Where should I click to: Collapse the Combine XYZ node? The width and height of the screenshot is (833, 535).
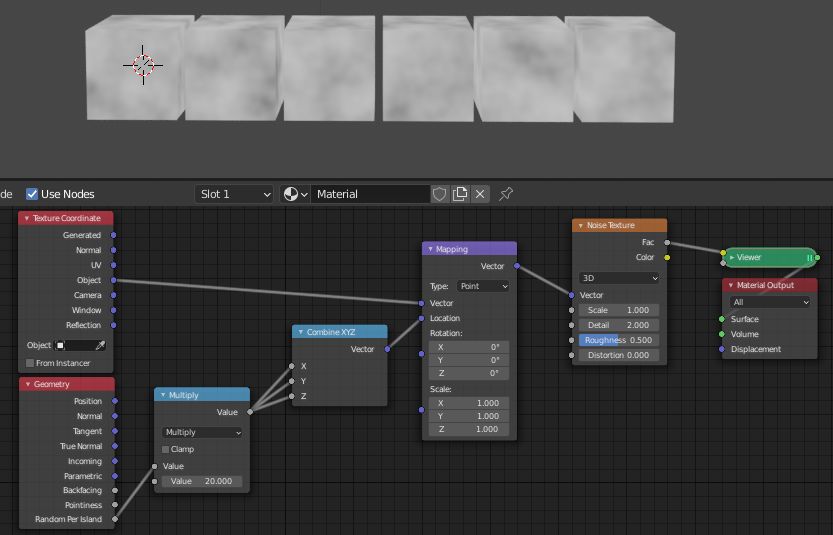coord(300,332)
